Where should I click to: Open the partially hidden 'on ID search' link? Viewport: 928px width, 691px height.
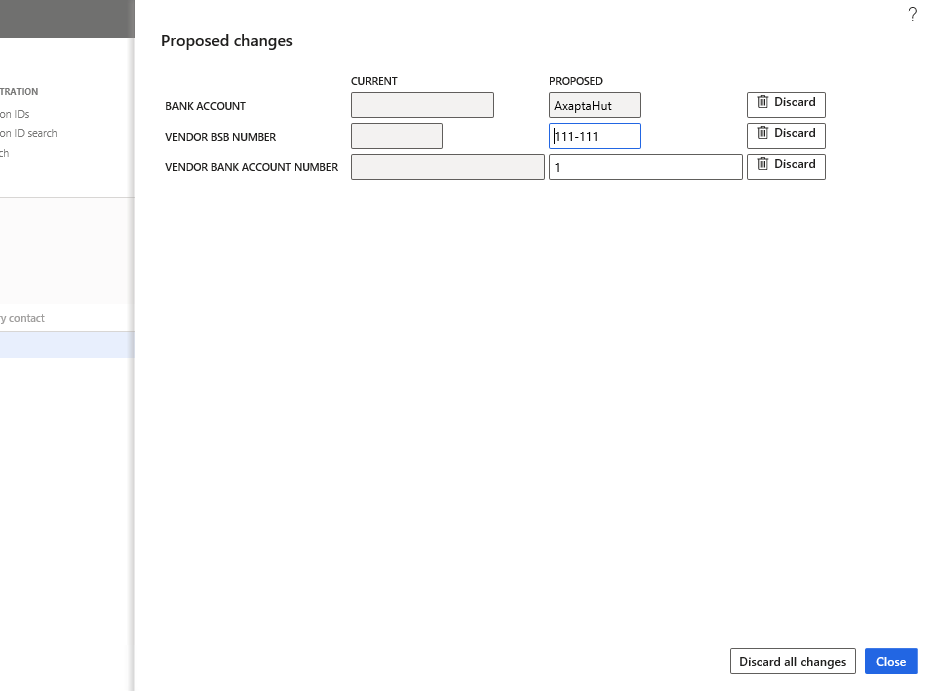pyautogui.click(x=29, y=133)
